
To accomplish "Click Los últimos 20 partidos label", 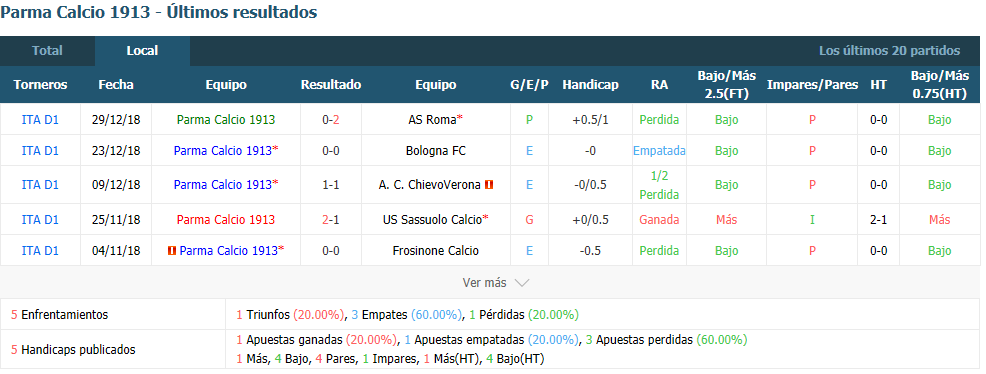I will click(x=889, y=51).
